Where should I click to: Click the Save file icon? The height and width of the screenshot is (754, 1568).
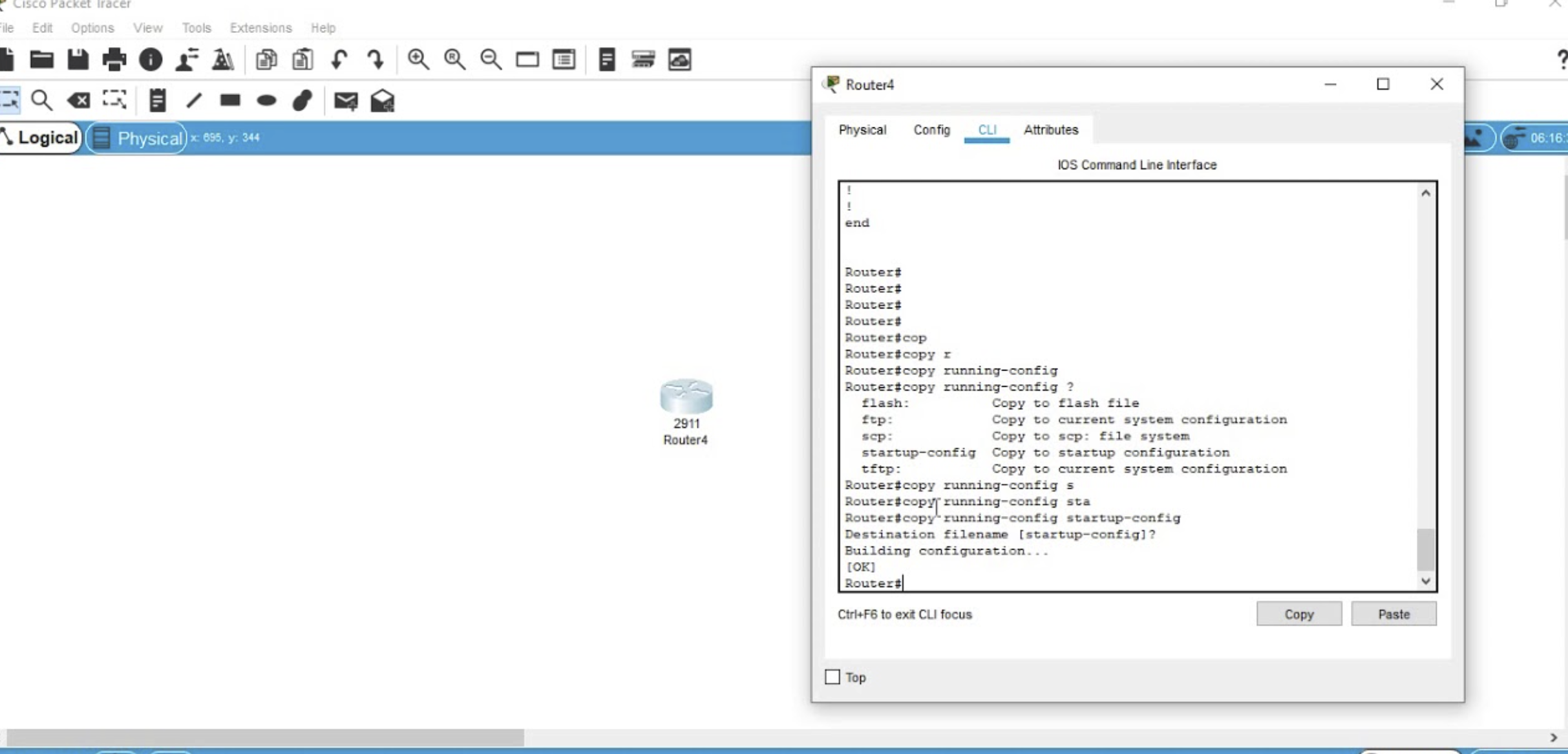78,59
